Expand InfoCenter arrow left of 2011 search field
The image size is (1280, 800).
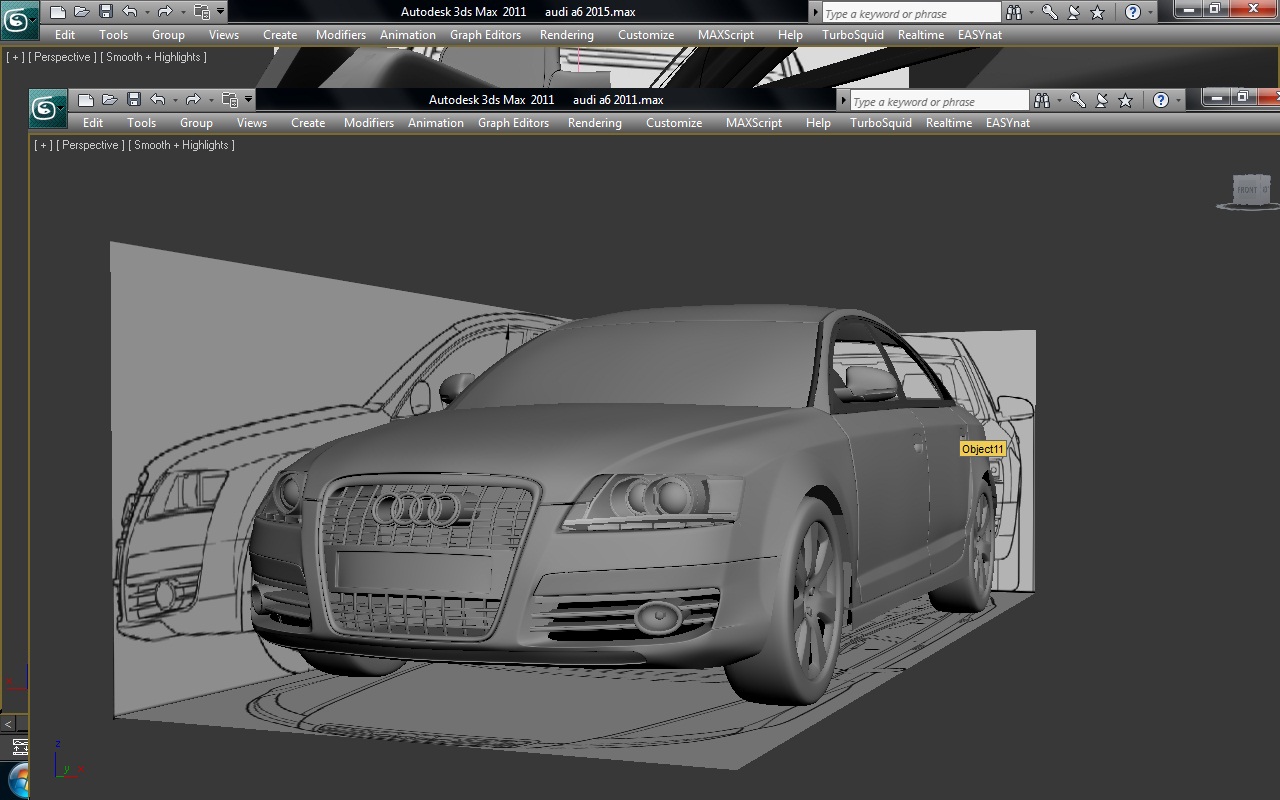pos(844,100)
